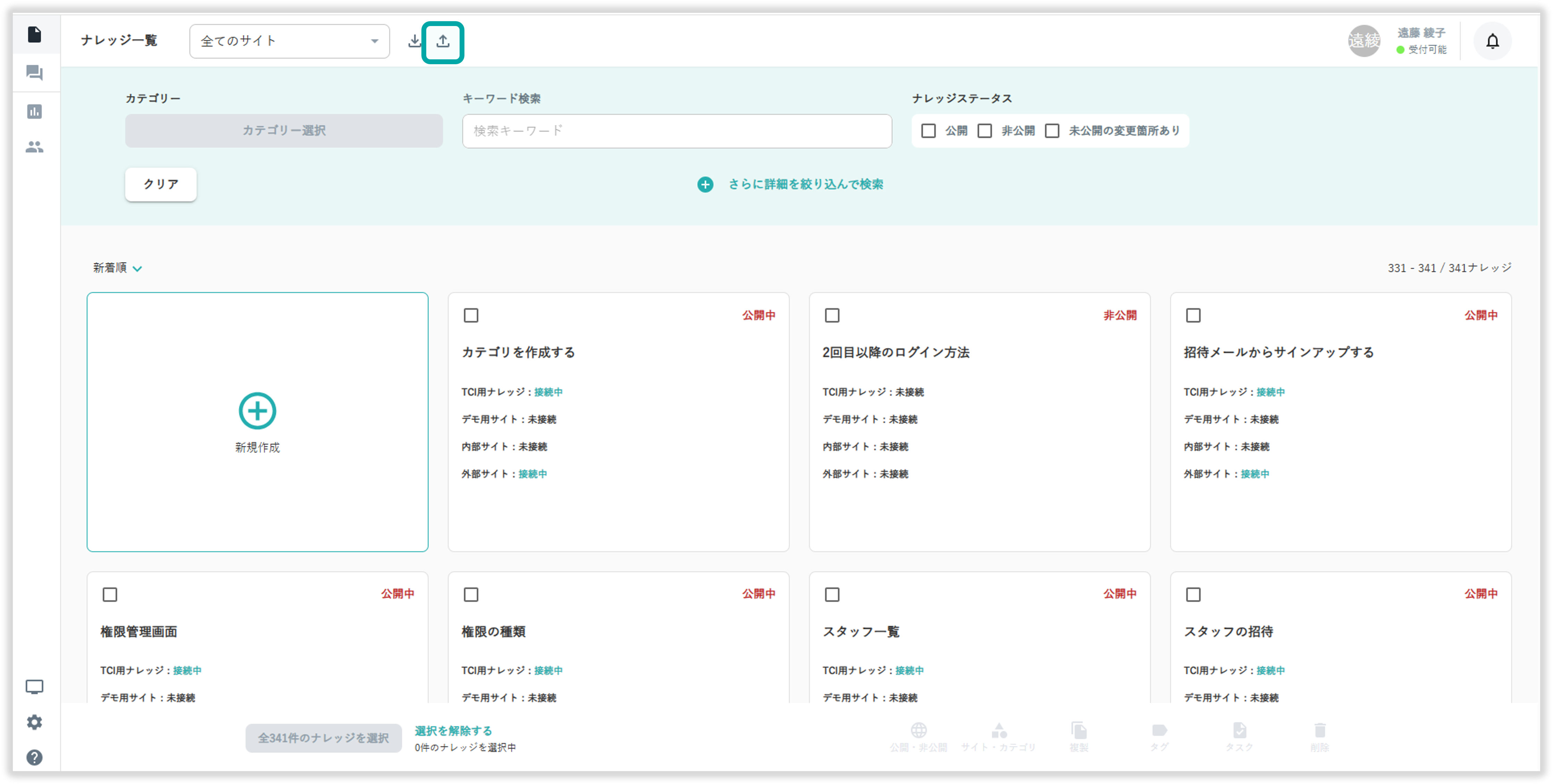Screen dimensions: 1553x784
Task: Click 全341件のナレッジを選択 button
Action: pos(324,738)
